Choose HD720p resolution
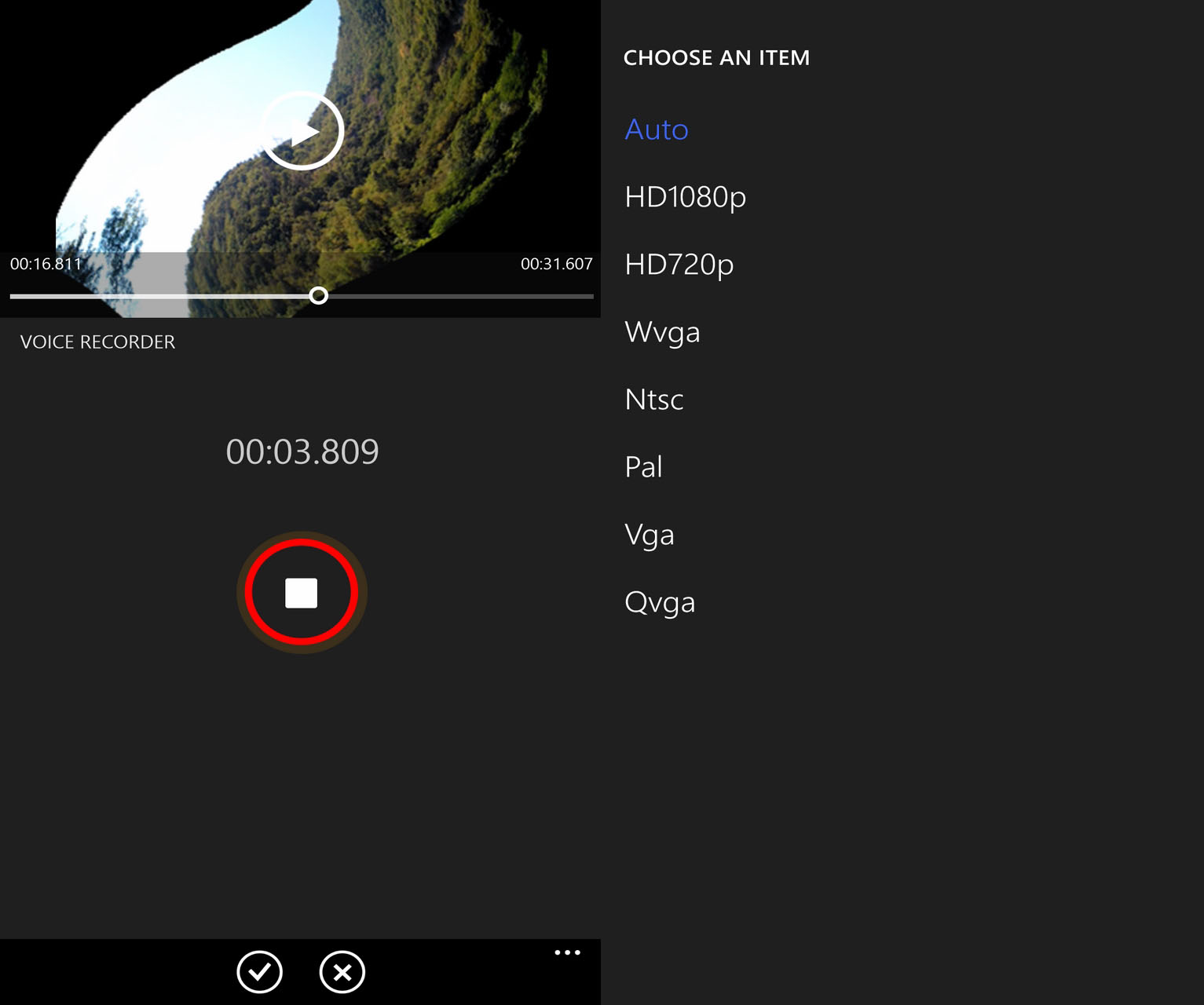Screen dimensions: 1204x1005 (679, 265)
